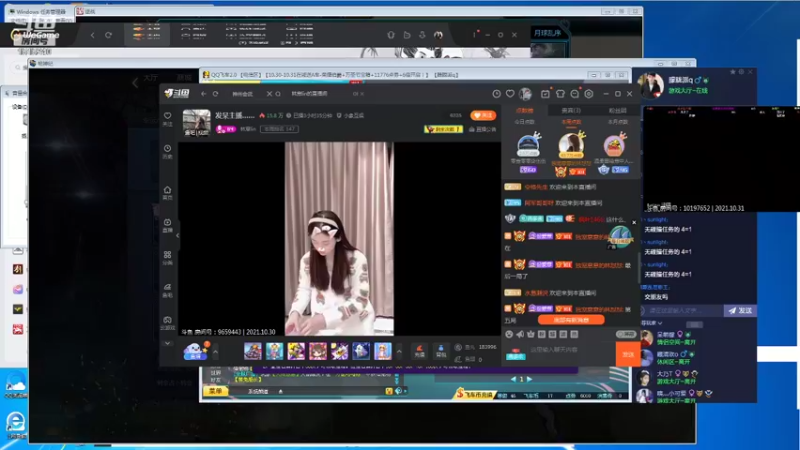
Task: Click the QQ profile avatar at top right
Action: 652,85
